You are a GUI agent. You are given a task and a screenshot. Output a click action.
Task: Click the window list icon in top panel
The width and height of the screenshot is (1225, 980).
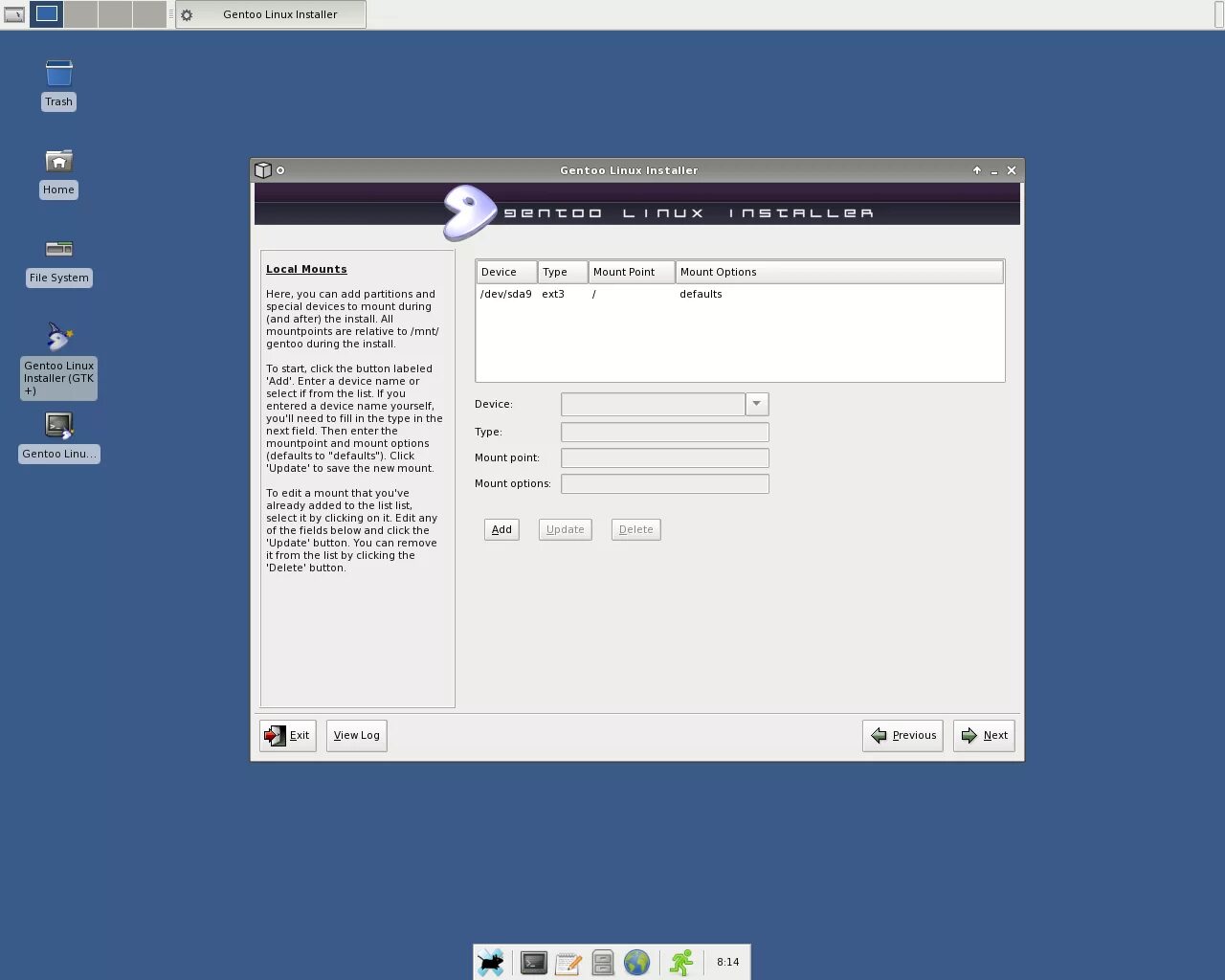click(x=13, y=14)
